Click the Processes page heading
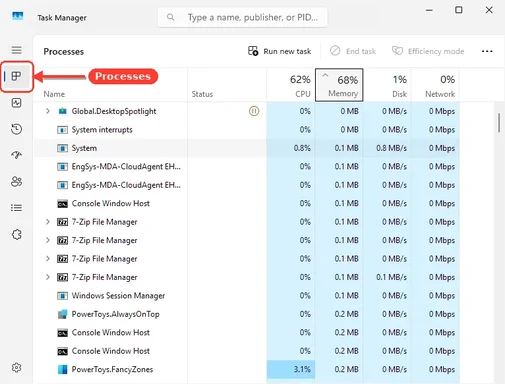The width and height of the screenshot is (505, 384). point(64,52)
